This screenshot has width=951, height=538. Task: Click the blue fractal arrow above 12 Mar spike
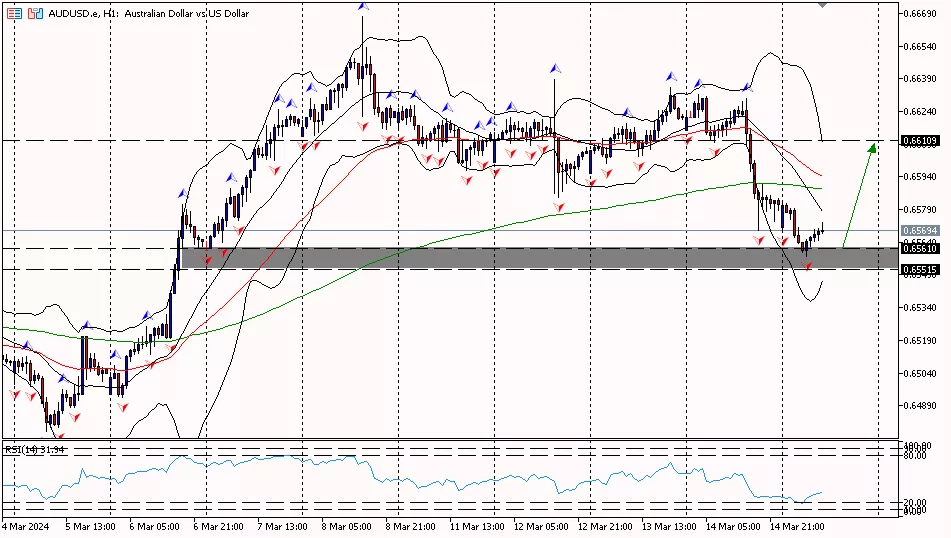554,69
